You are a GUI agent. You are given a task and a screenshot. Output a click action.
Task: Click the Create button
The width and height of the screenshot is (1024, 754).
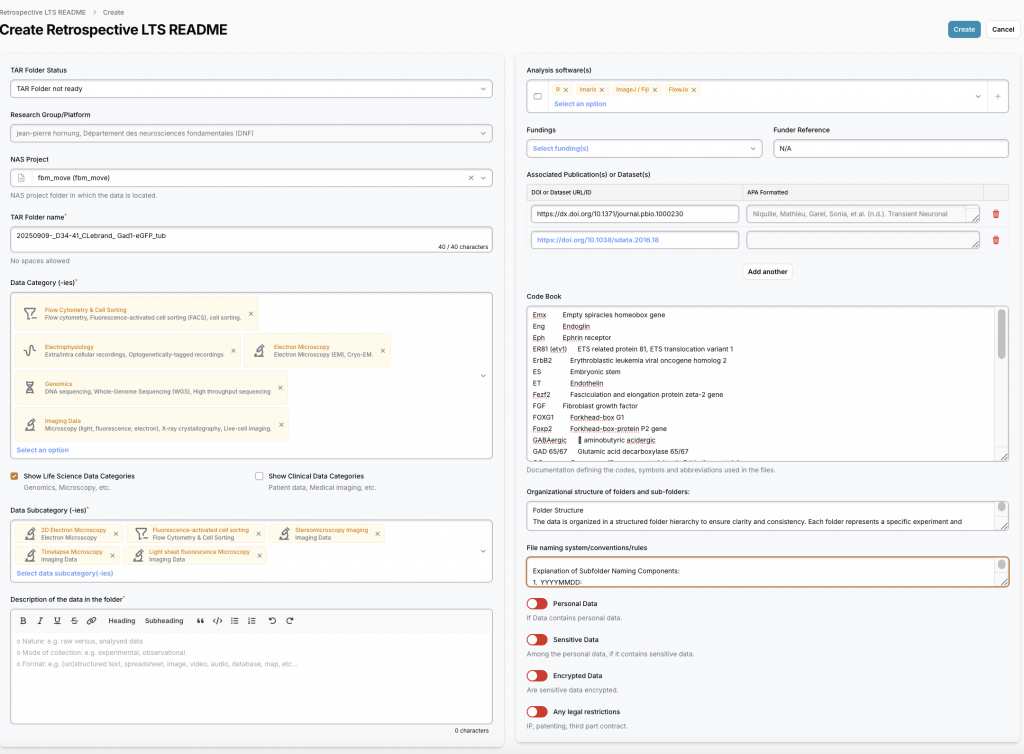[963, 29]
